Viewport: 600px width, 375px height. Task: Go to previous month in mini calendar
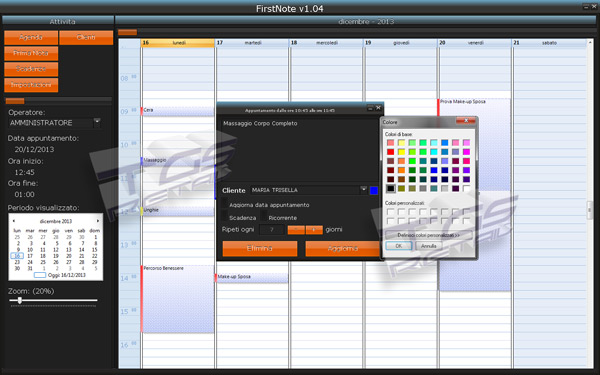point(14,221)
